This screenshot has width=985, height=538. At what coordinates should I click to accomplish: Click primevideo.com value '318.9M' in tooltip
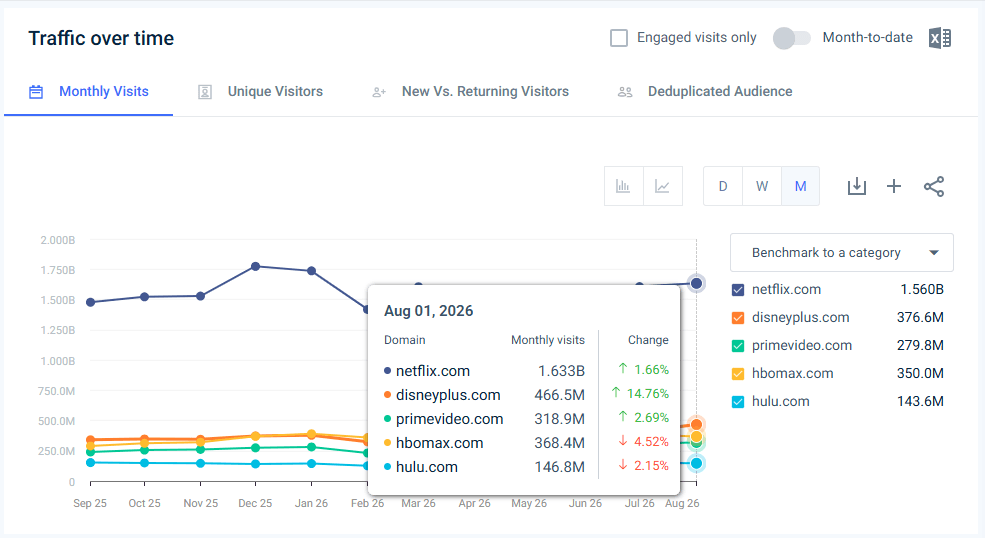(x=560, y=419)
